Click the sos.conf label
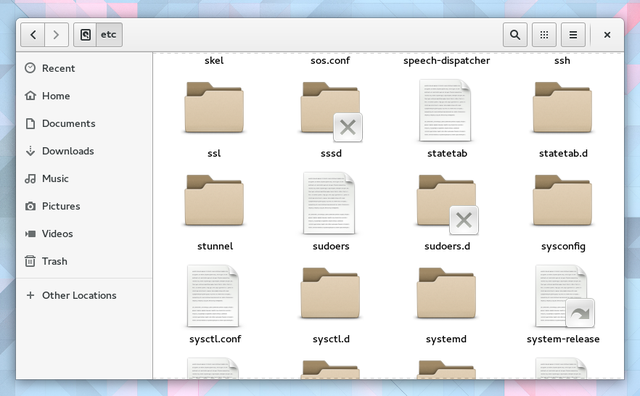 coord(330,60)
